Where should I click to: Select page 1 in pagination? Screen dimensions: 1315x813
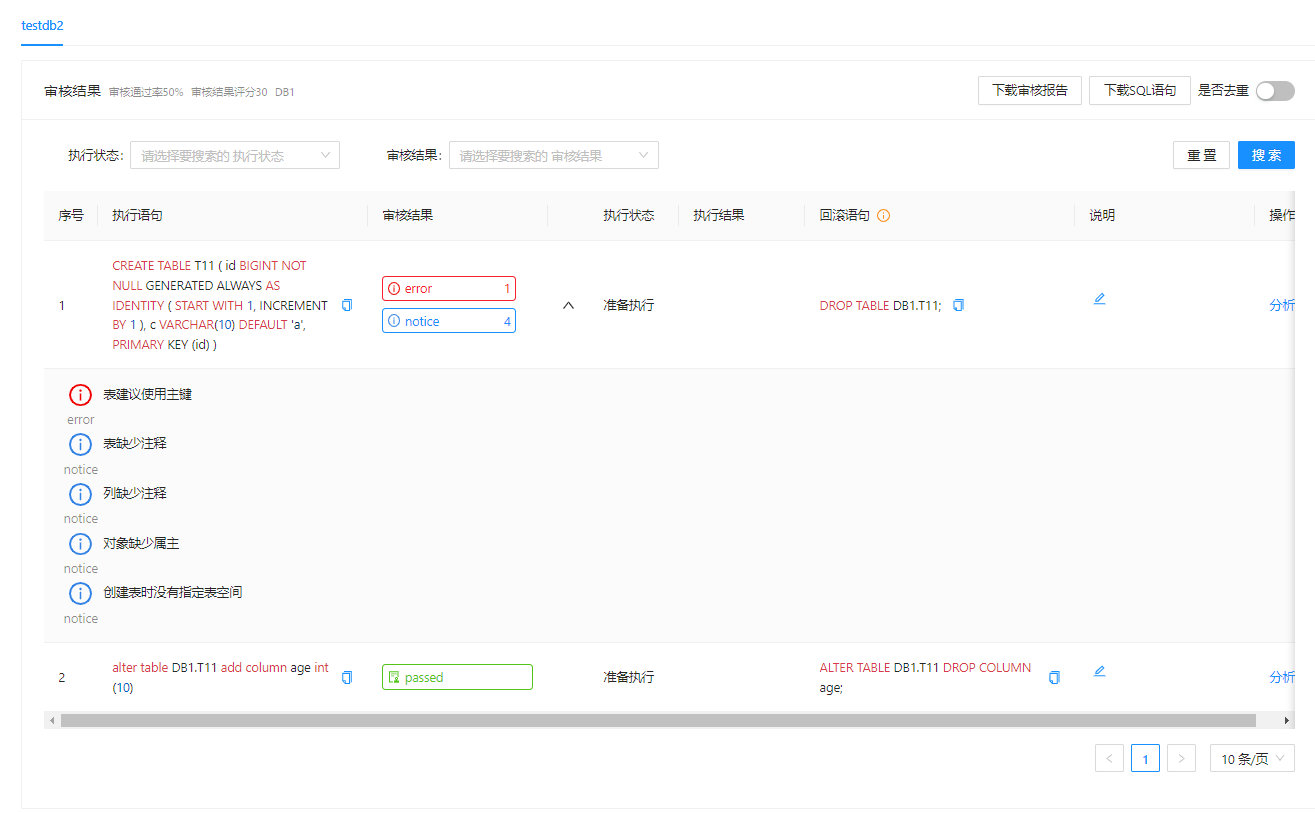click(x=1145, y=759)
